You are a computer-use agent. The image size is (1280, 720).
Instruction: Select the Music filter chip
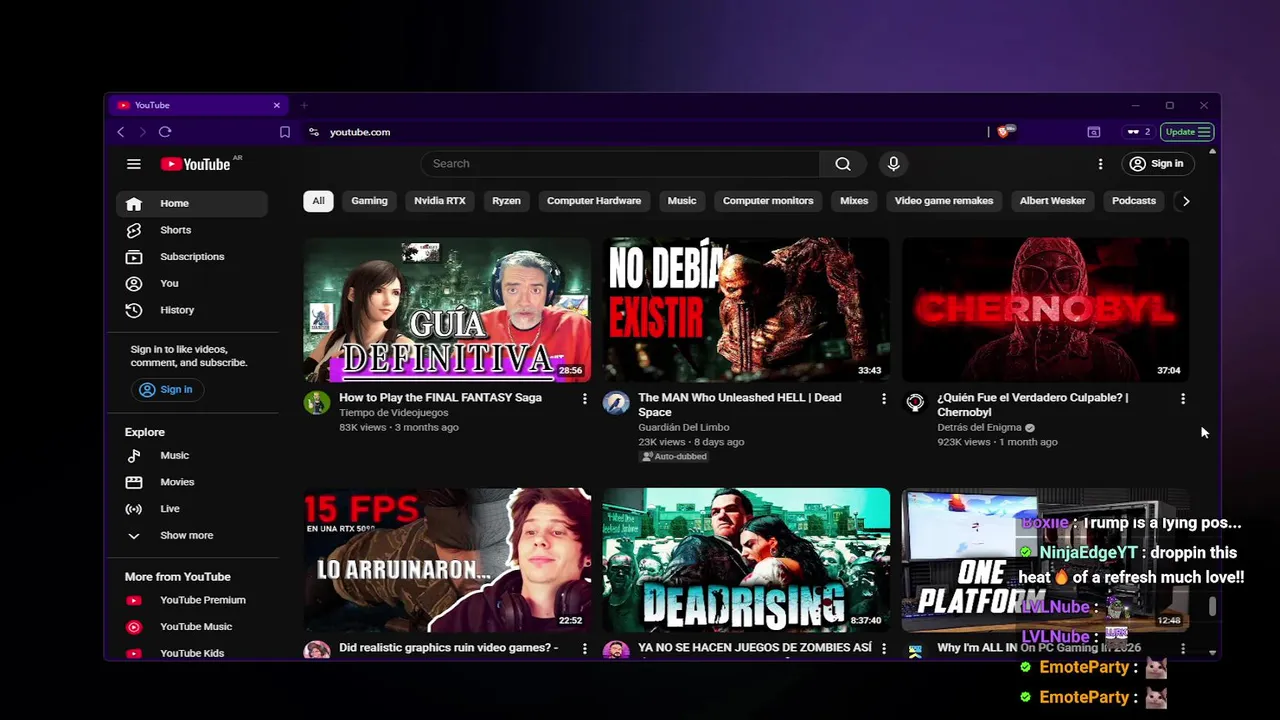pos(682,201)
